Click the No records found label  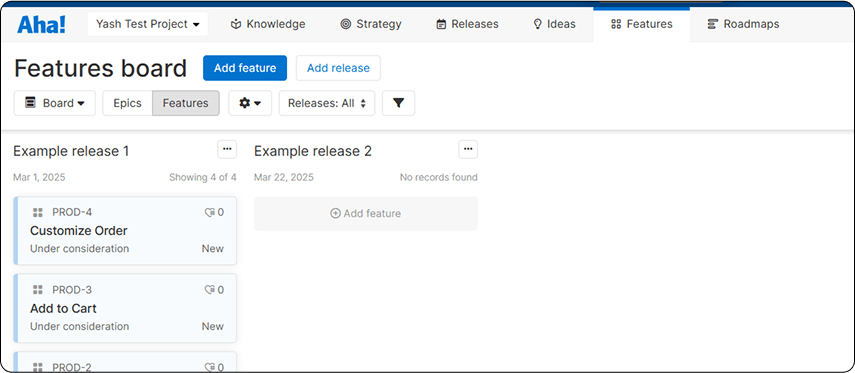(x=438, y=177)
